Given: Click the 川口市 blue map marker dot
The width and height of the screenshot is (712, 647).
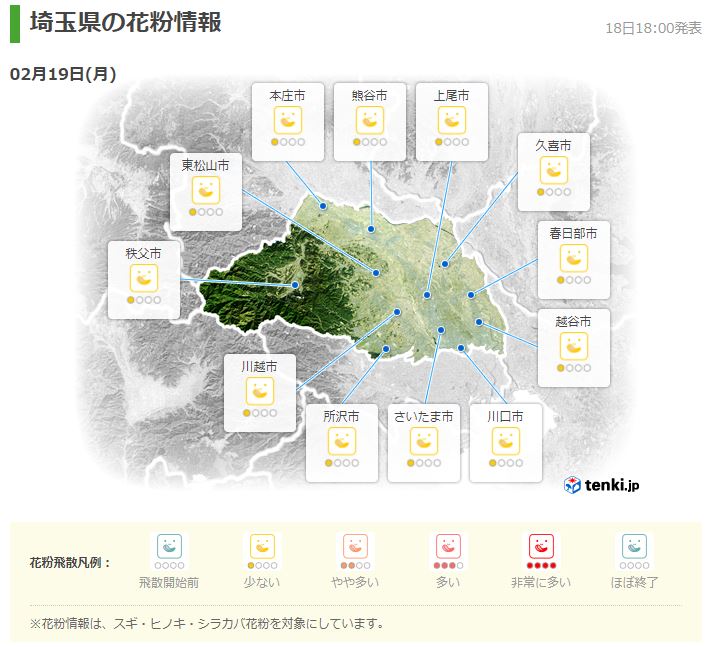Looking at the screenshot, I should 461,348.
